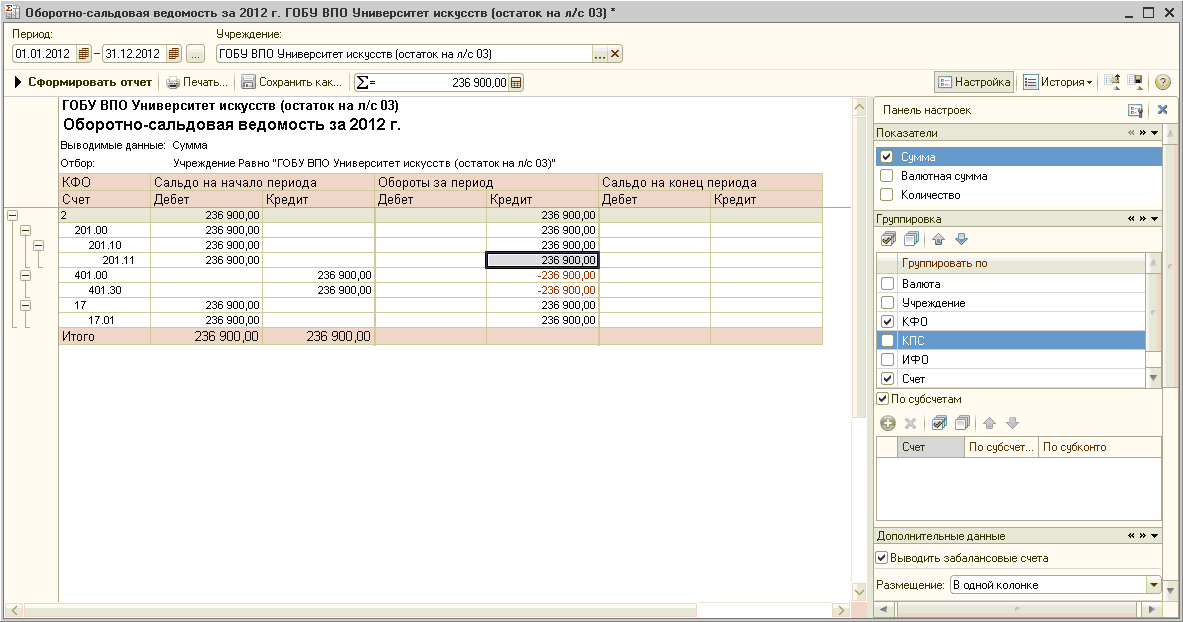Move grouping item up with arrow icon
Screen dimensions: 1183x622
[938, 240]
